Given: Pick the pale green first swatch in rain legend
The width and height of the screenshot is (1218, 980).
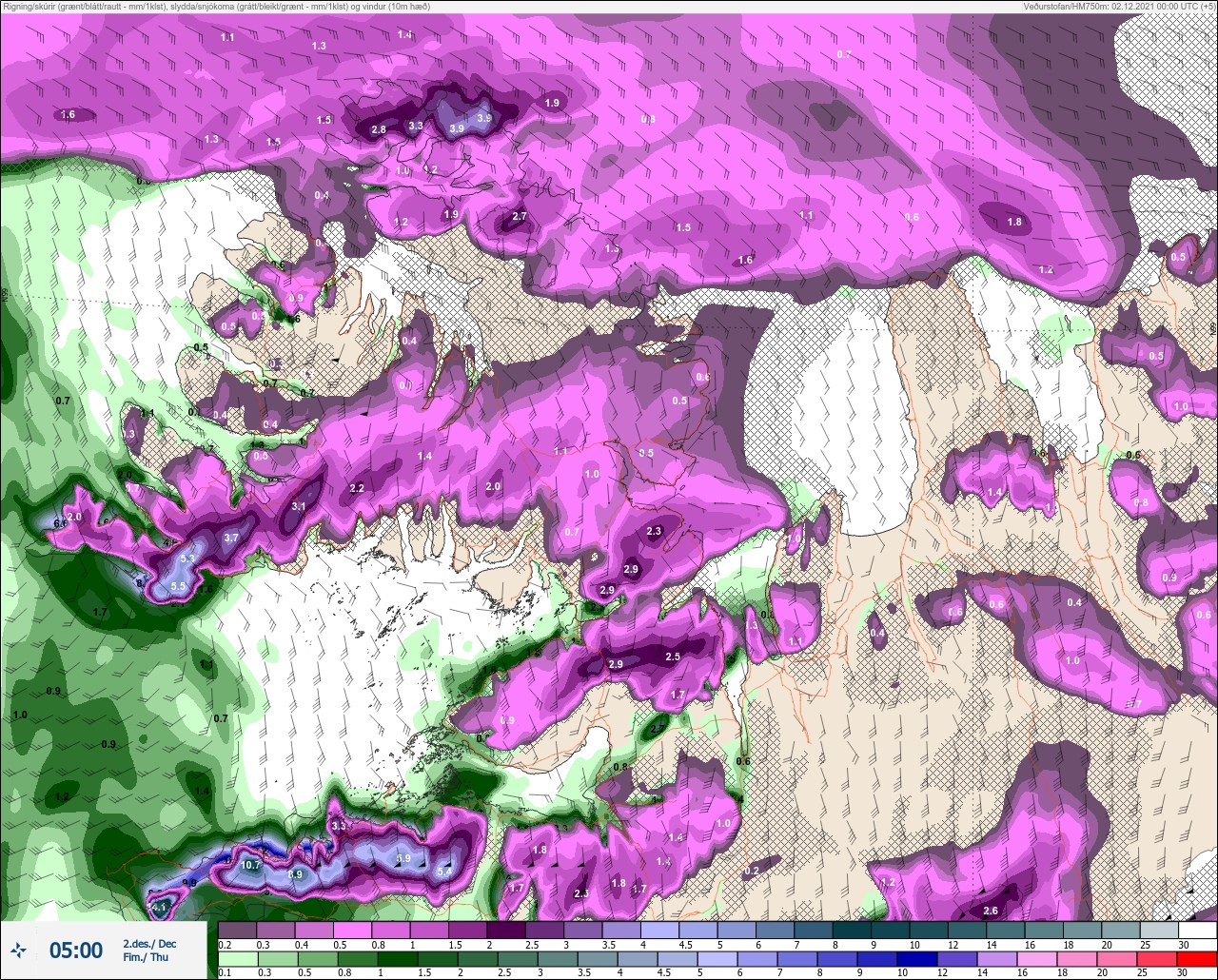Looking at the screenshot, I should point(238,957).
